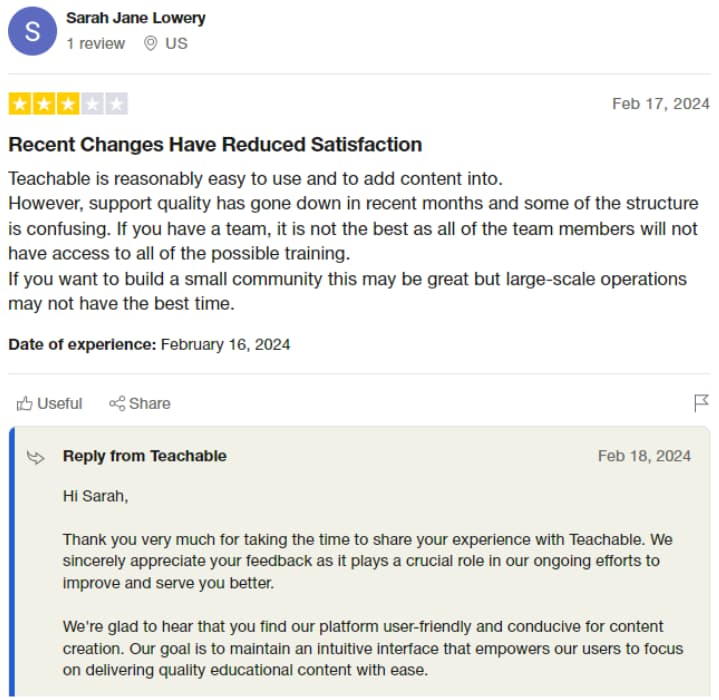Flag this review using the flag icon
This screenshot has height=700, width=719.
pyautogui.click(x=701, y=403)
